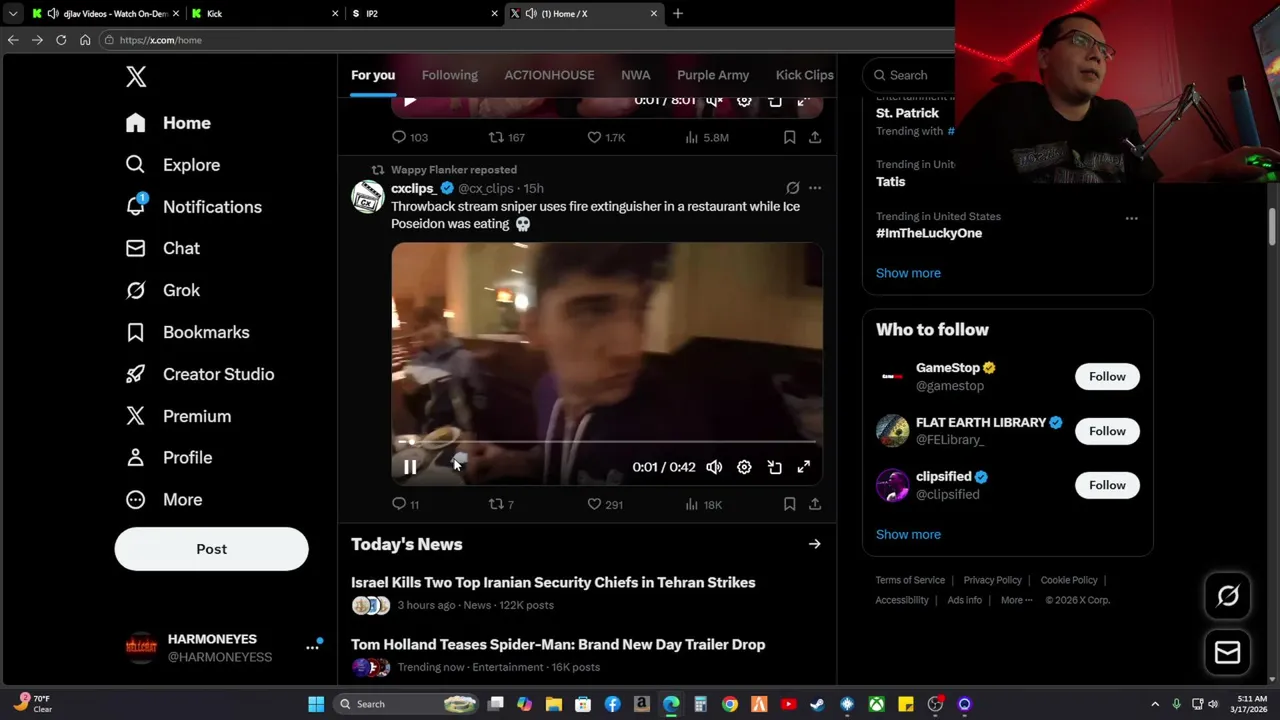
Task: Follow clipsified
Action: (1107, 485)
